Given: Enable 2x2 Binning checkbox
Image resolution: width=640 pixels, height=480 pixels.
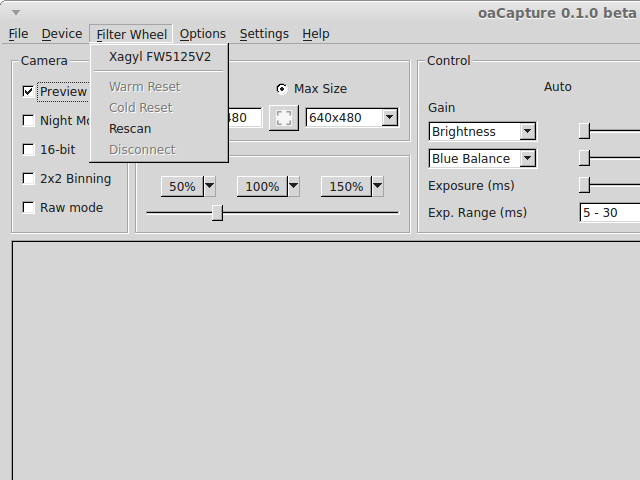Looking at the screenshot, I should click(x=28, y=178).
